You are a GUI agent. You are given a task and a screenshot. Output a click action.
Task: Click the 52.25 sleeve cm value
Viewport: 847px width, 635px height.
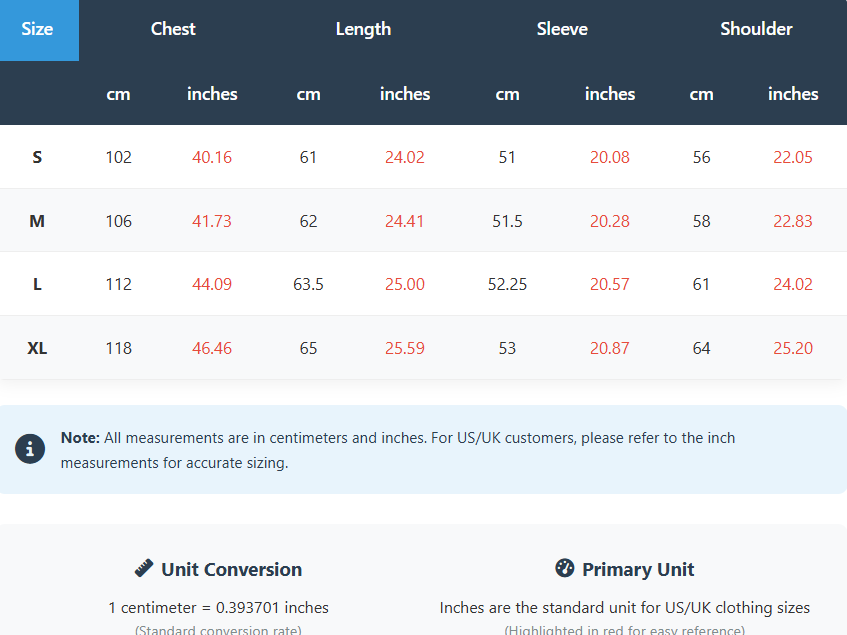click(x=507, y=284)
